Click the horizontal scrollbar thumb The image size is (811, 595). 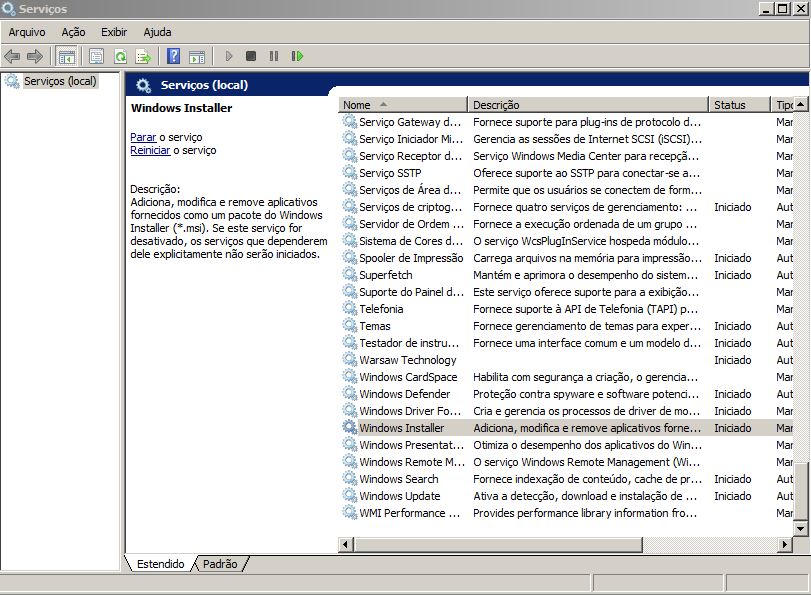[498, 544]
